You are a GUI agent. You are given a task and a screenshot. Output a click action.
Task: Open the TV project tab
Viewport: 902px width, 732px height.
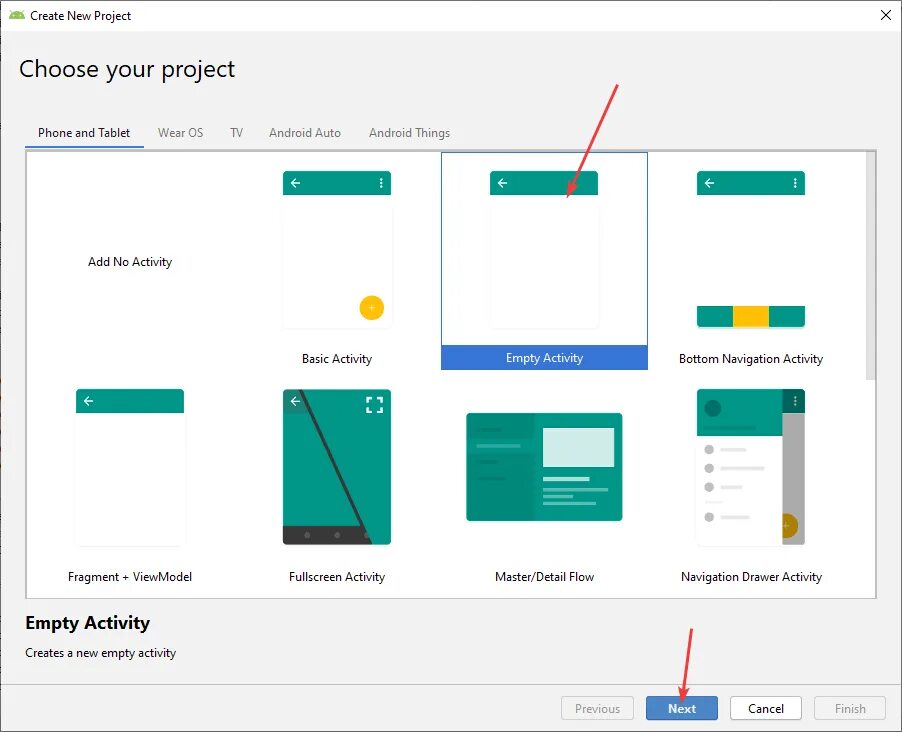(236, 132)
